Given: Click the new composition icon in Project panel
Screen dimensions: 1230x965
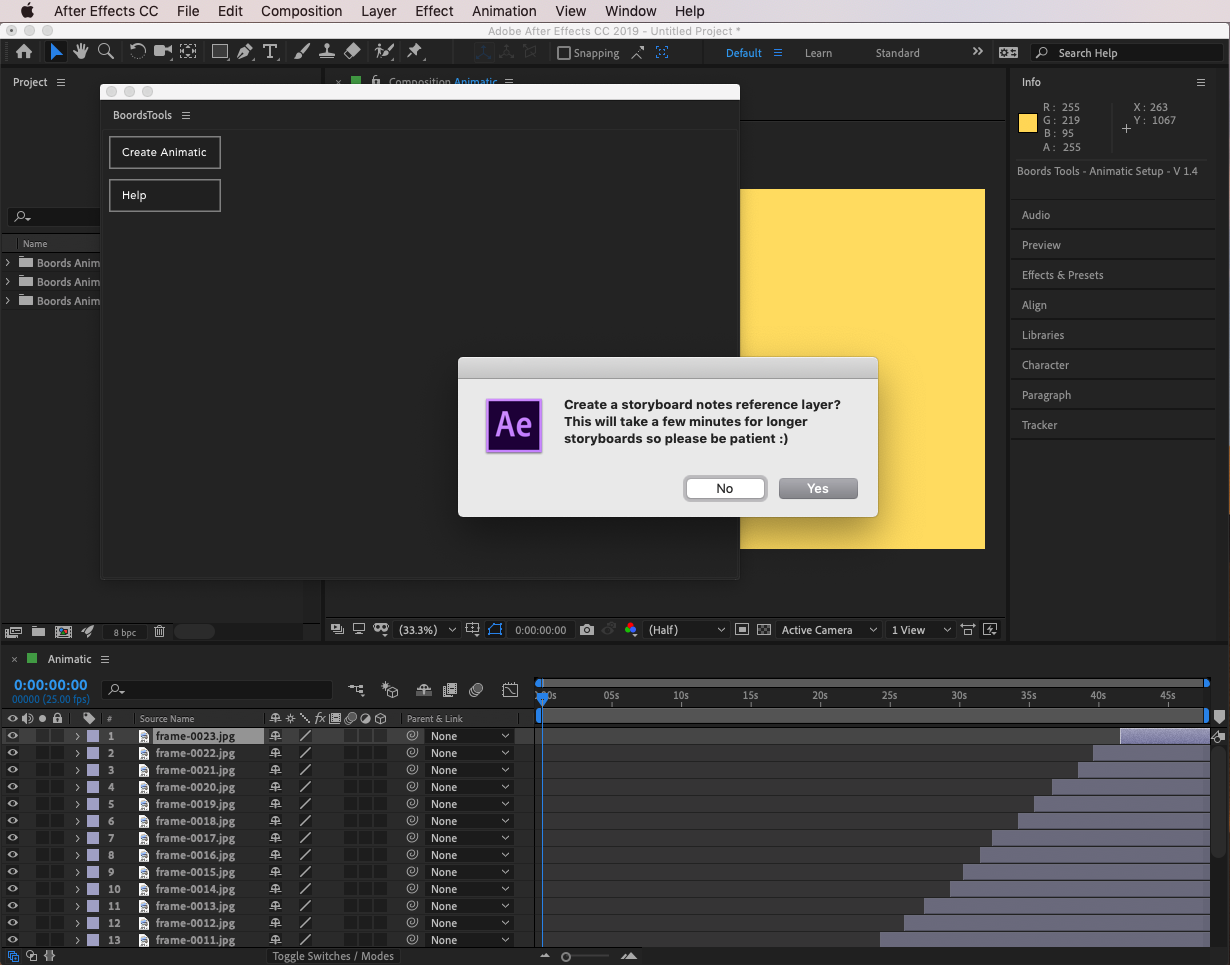Looking at the screenshot, I should (x=63, y=632).
